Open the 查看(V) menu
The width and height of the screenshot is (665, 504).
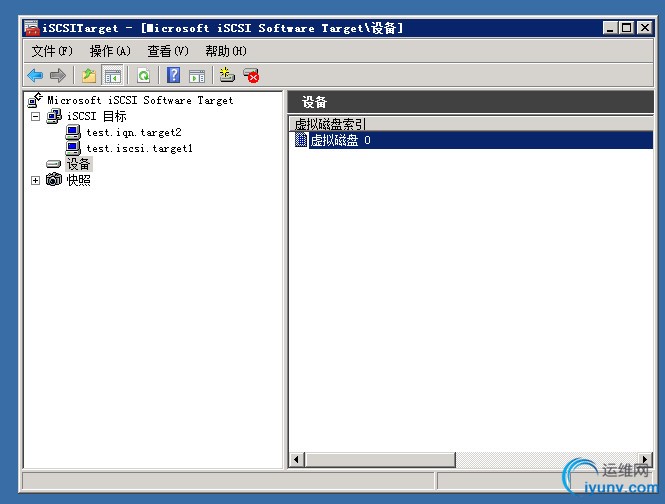(x=168, y=51)
